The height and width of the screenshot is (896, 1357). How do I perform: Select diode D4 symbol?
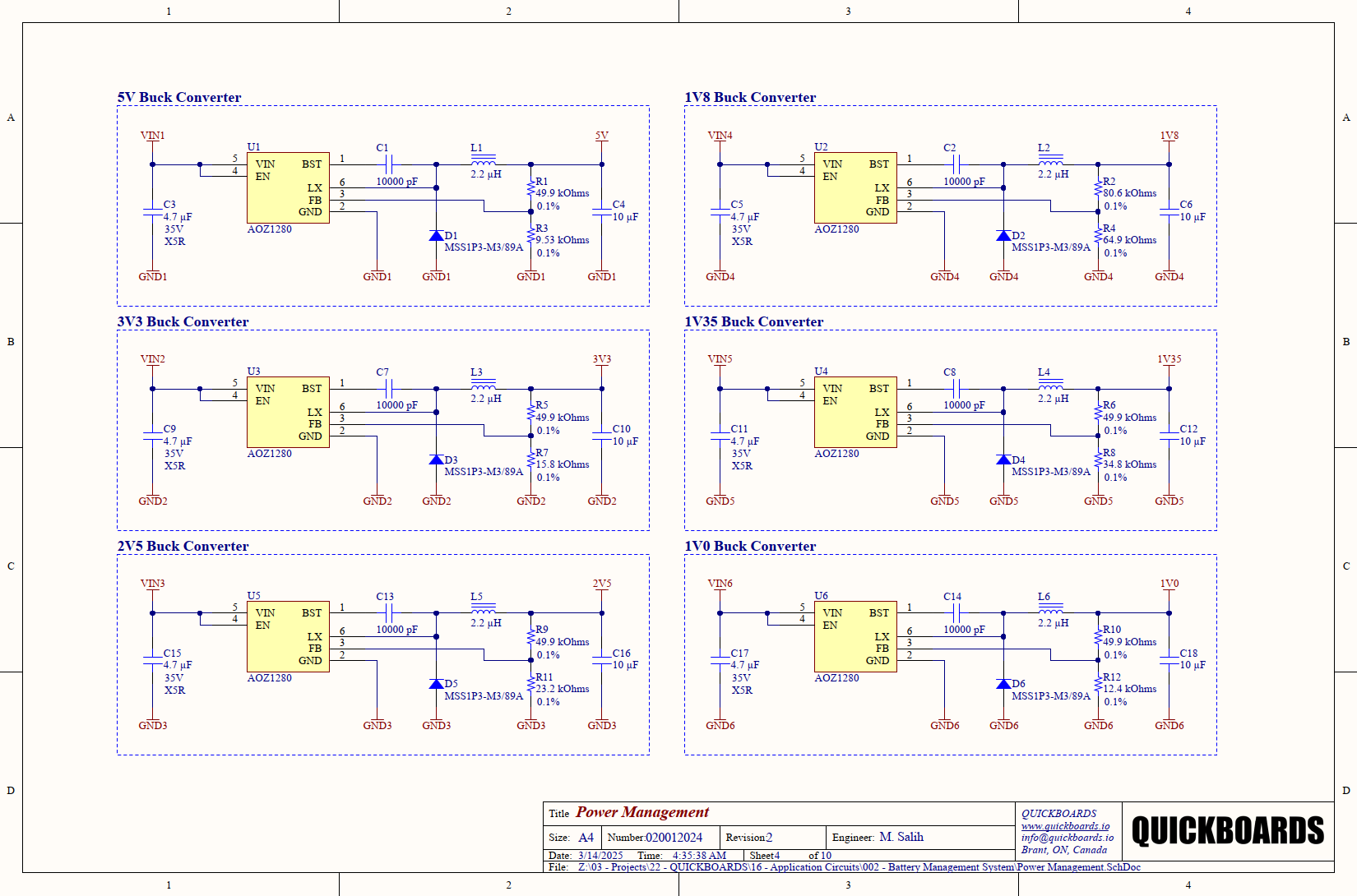(x=1003, y=460)
